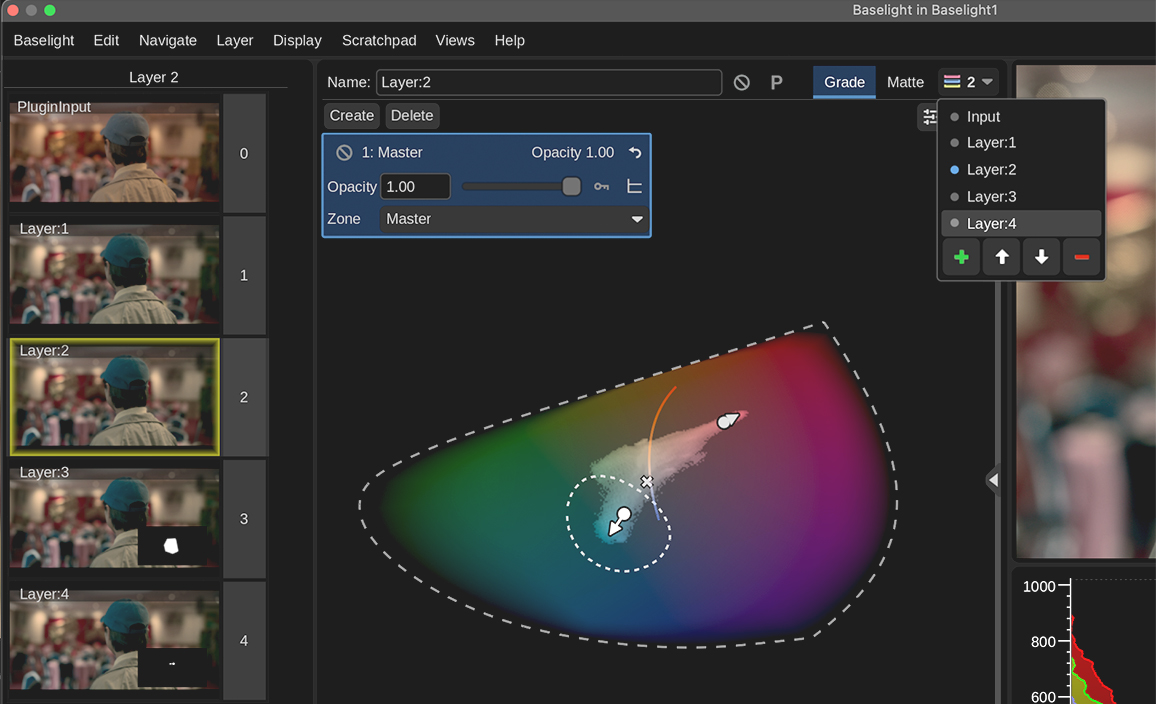Select the Input radio button in the layer list
This screenshot has width=1156, height=704.
pos(956,116)
